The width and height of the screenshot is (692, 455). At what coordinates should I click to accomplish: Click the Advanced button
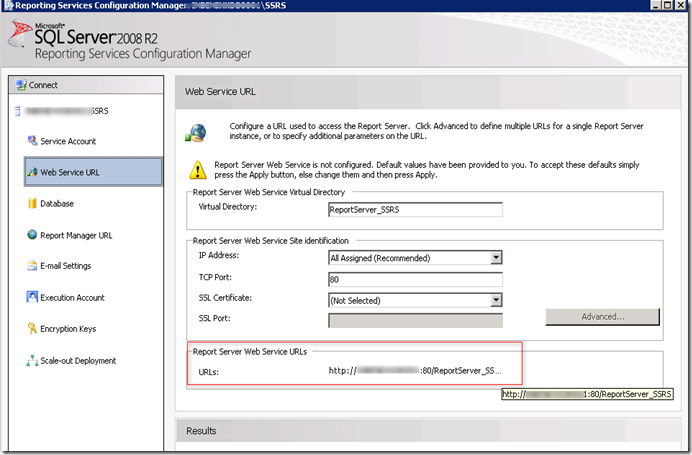tap(602, 317)
